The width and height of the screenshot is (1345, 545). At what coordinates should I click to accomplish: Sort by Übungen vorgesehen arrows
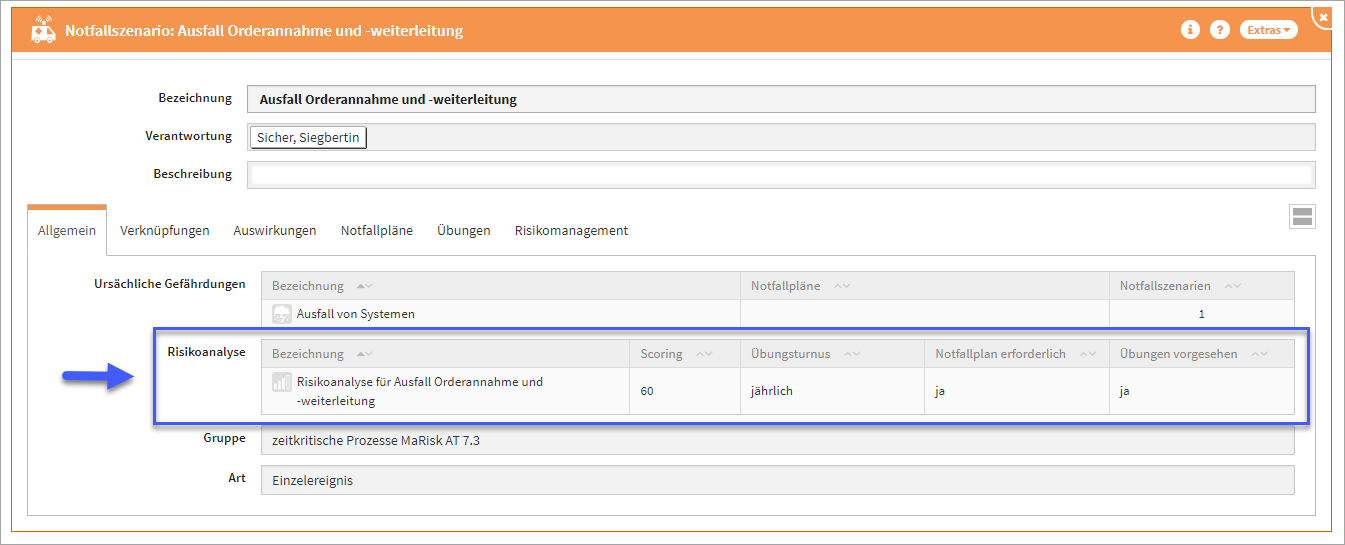pyautogui.click(x=1259, y=354)
